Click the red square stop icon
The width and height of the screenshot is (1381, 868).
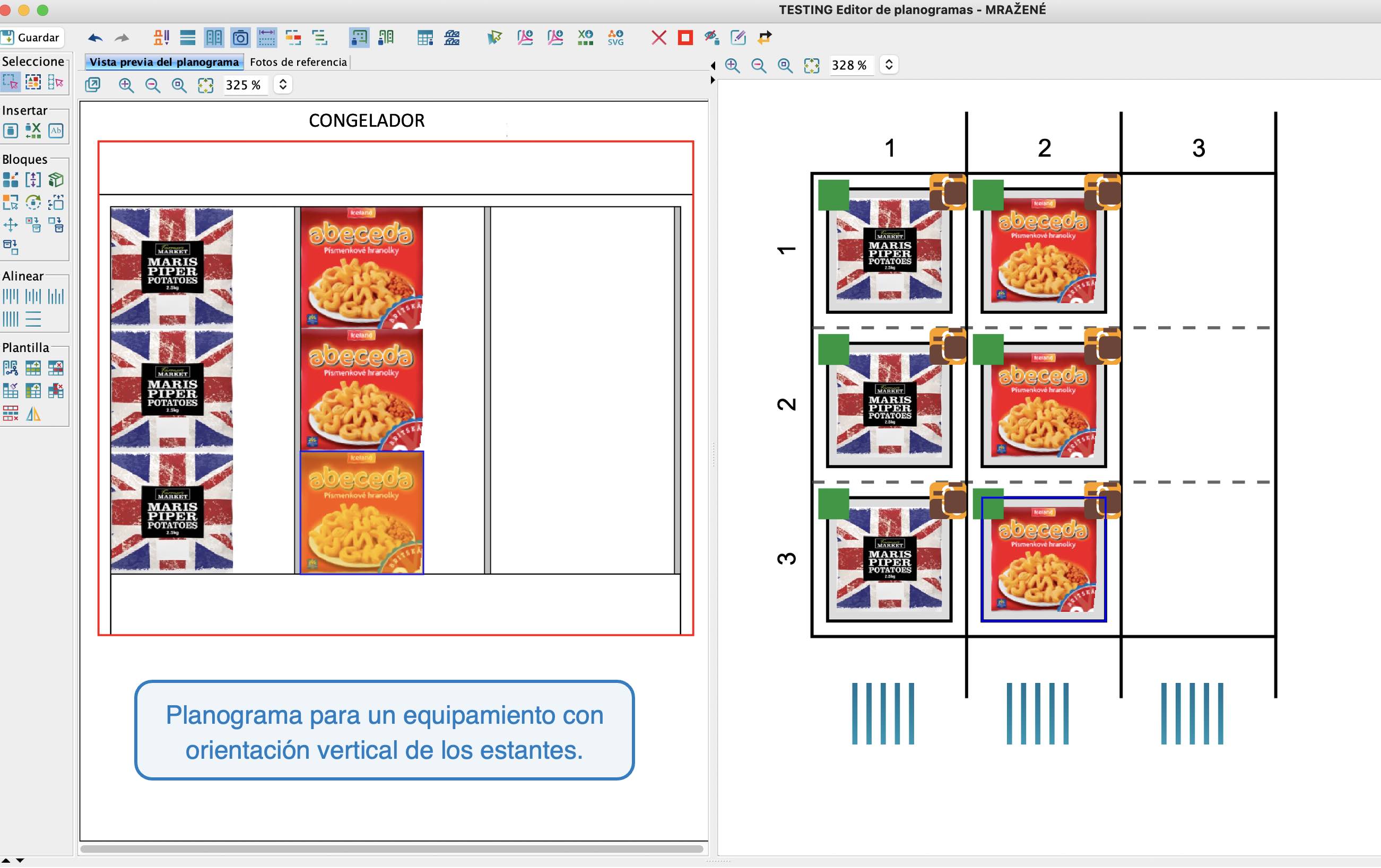(x=685, y=38)
